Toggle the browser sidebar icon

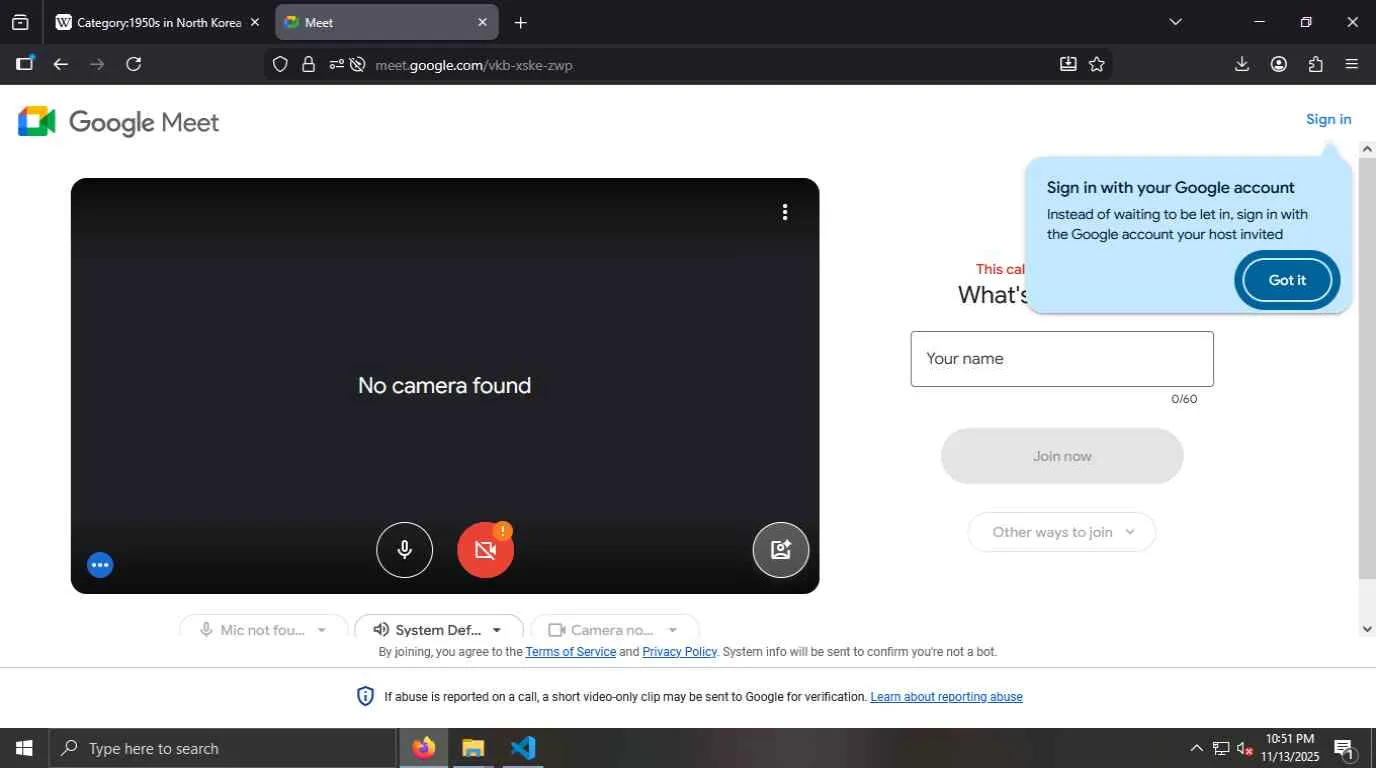[25, 64]
